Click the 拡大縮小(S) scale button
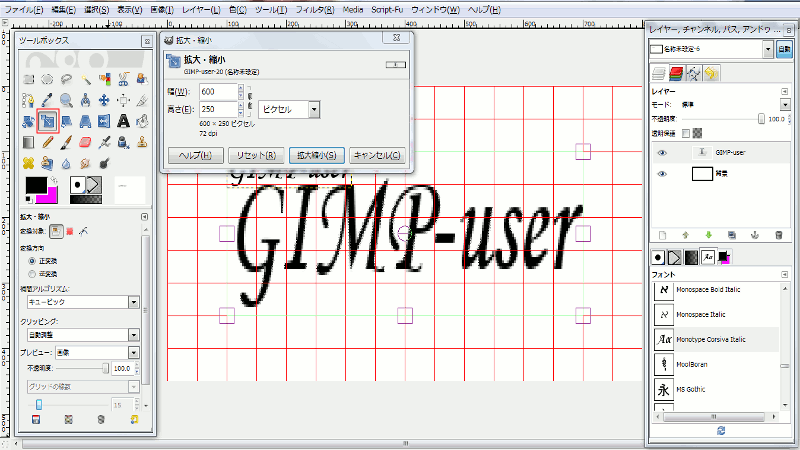 coord(317,155)
